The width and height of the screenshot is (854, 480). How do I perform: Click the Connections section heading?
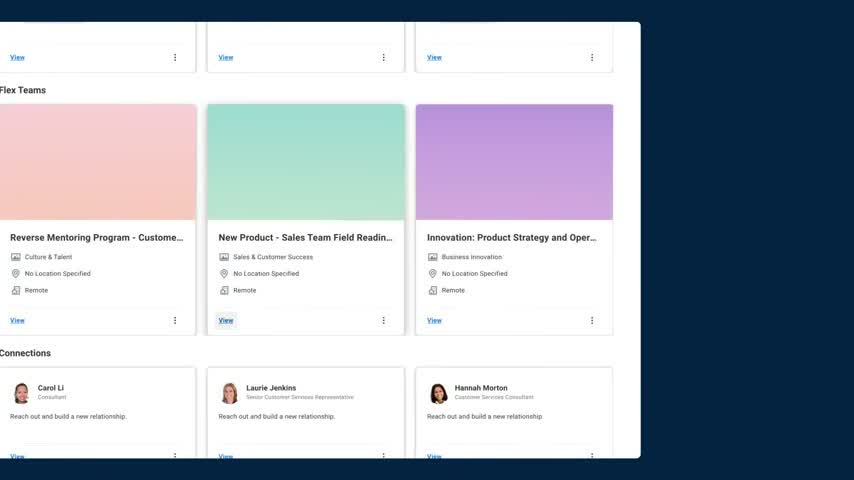coord(25,353)
